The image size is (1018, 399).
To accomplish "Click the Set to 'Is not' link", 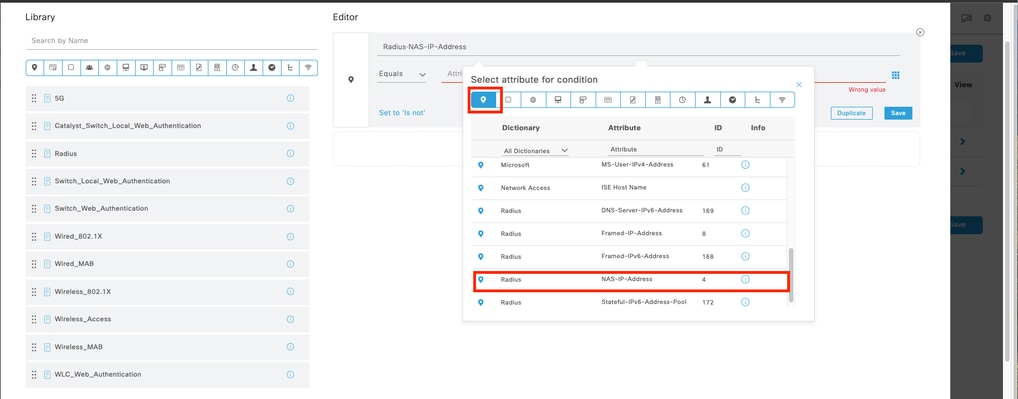I will (403, 113).
